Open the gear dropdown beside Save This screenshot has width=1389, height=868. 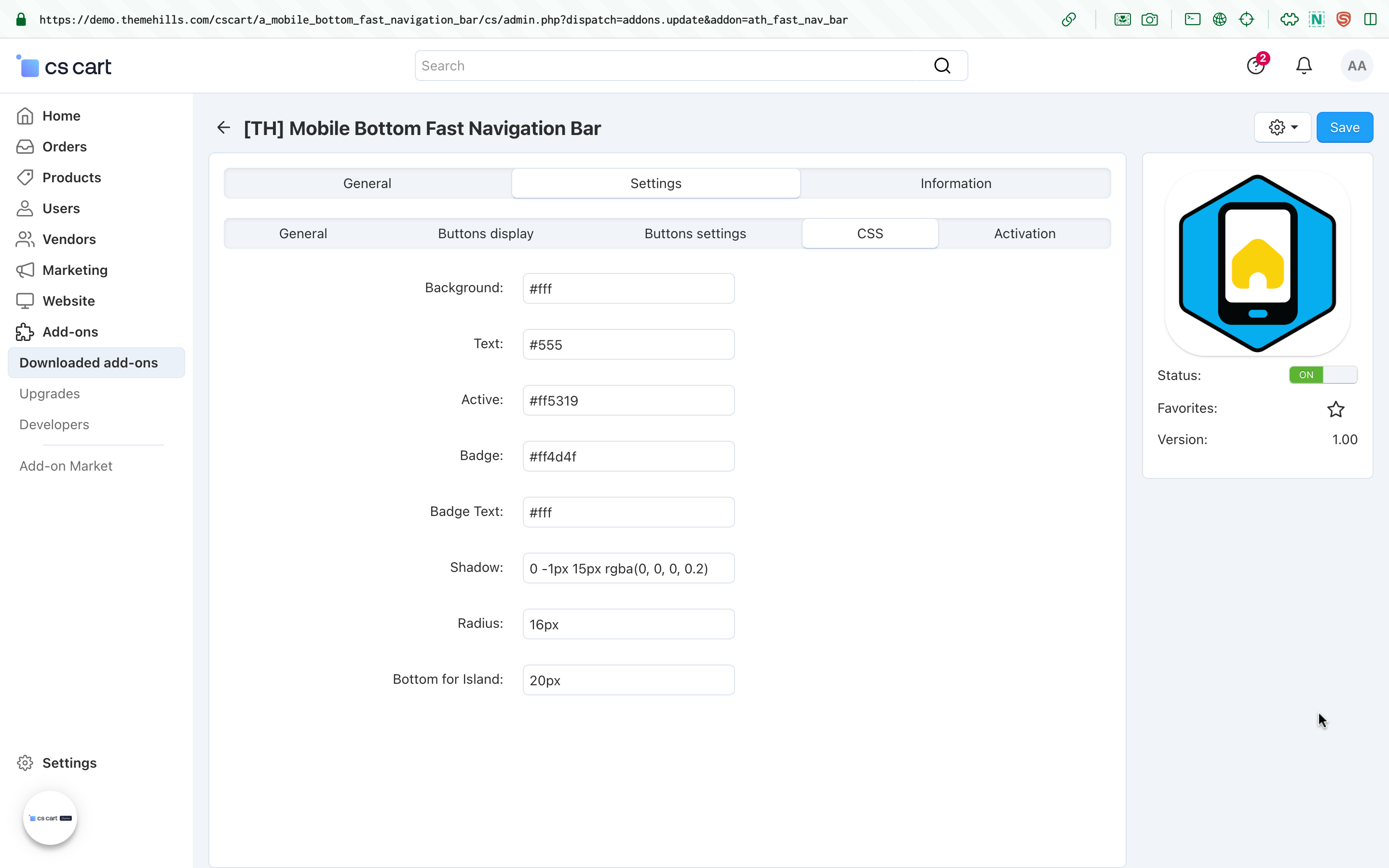[1282, 127]
